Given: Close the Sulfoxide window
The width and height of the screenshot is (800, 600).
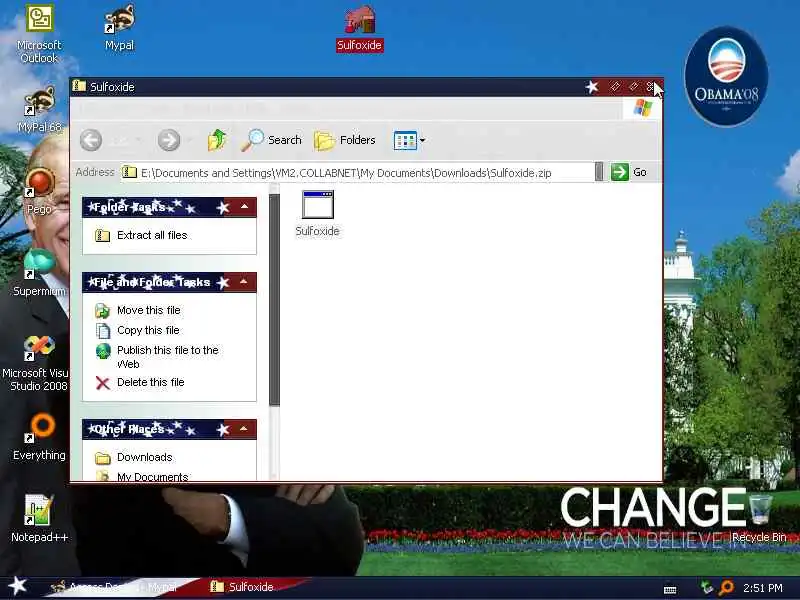Looking at the screenshot, I should point(651,87).
